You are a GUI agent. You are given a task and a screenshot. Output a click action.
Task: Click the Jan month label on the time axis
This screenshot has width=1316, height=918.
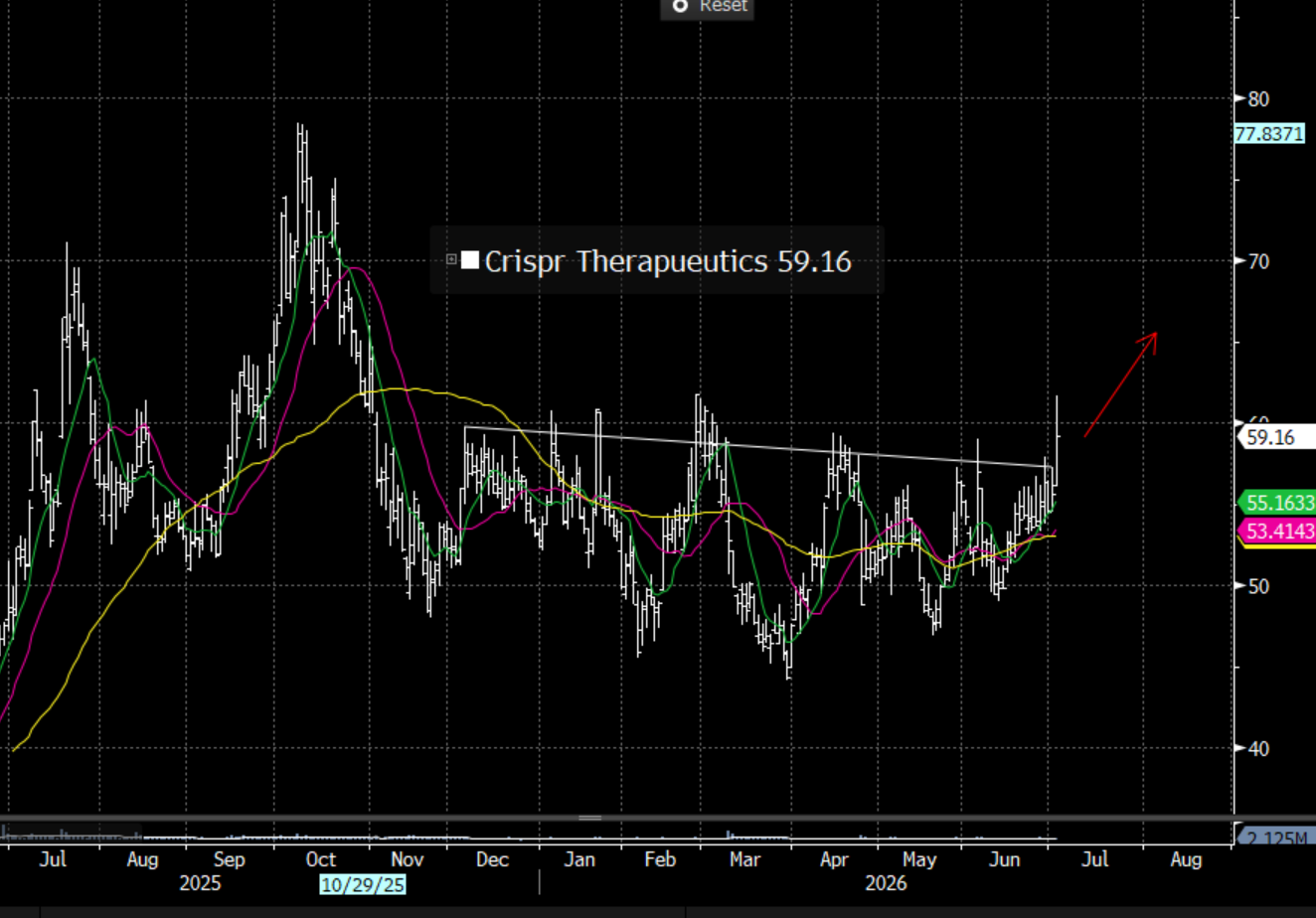(579, 859)
